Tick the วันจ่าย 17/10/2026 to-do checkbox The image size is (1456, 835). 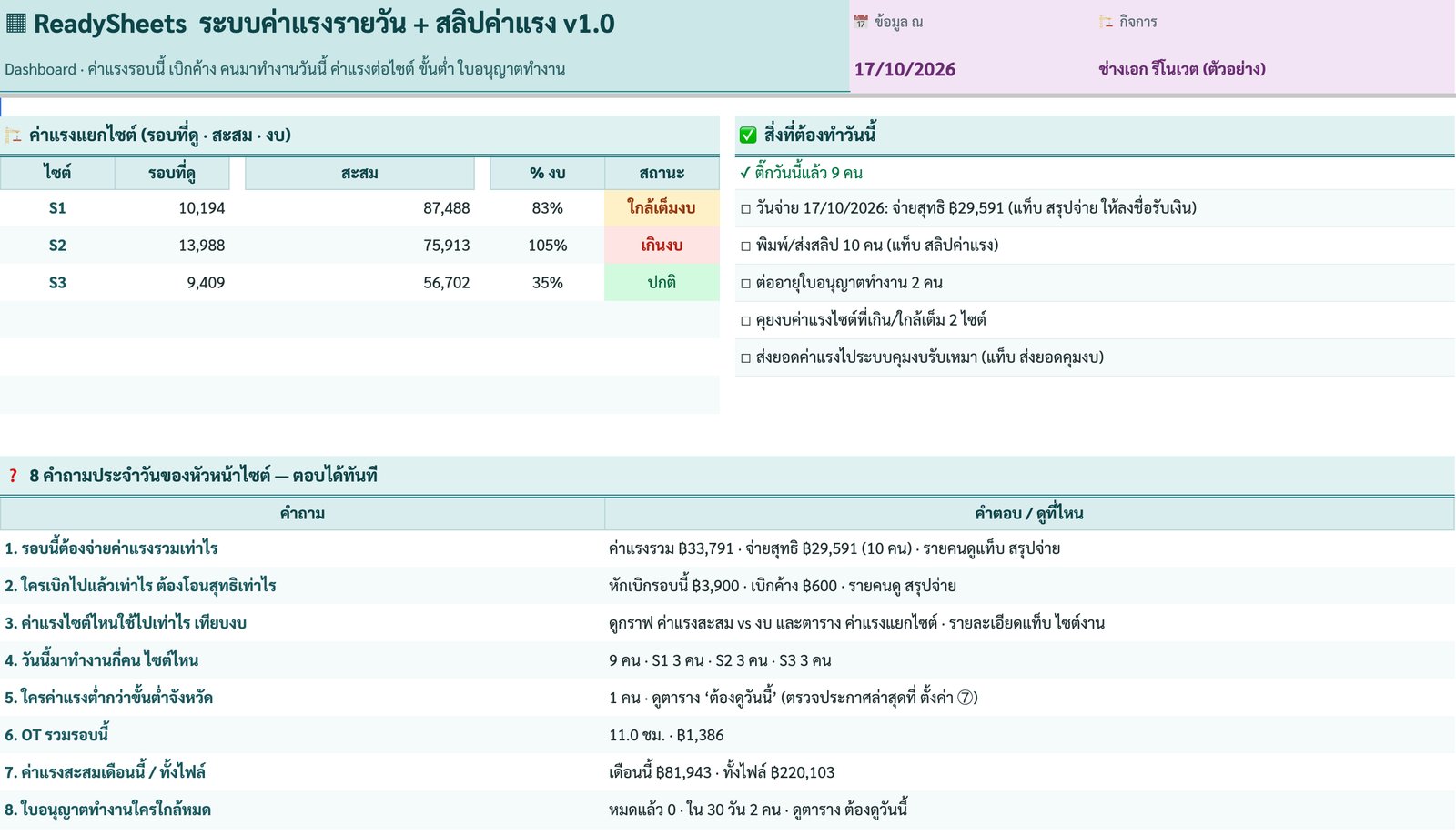pyautogui.click(x=745, y=209)
